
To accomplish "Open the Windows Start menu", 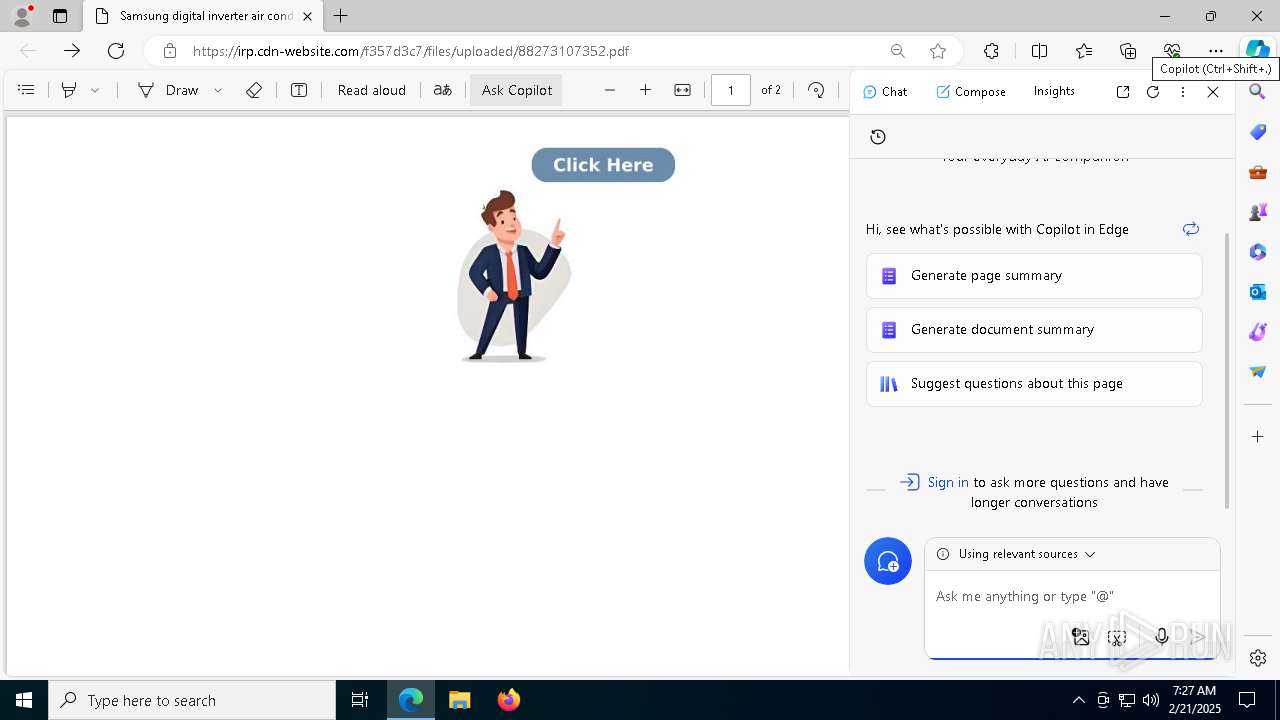I will pos(24,700).
